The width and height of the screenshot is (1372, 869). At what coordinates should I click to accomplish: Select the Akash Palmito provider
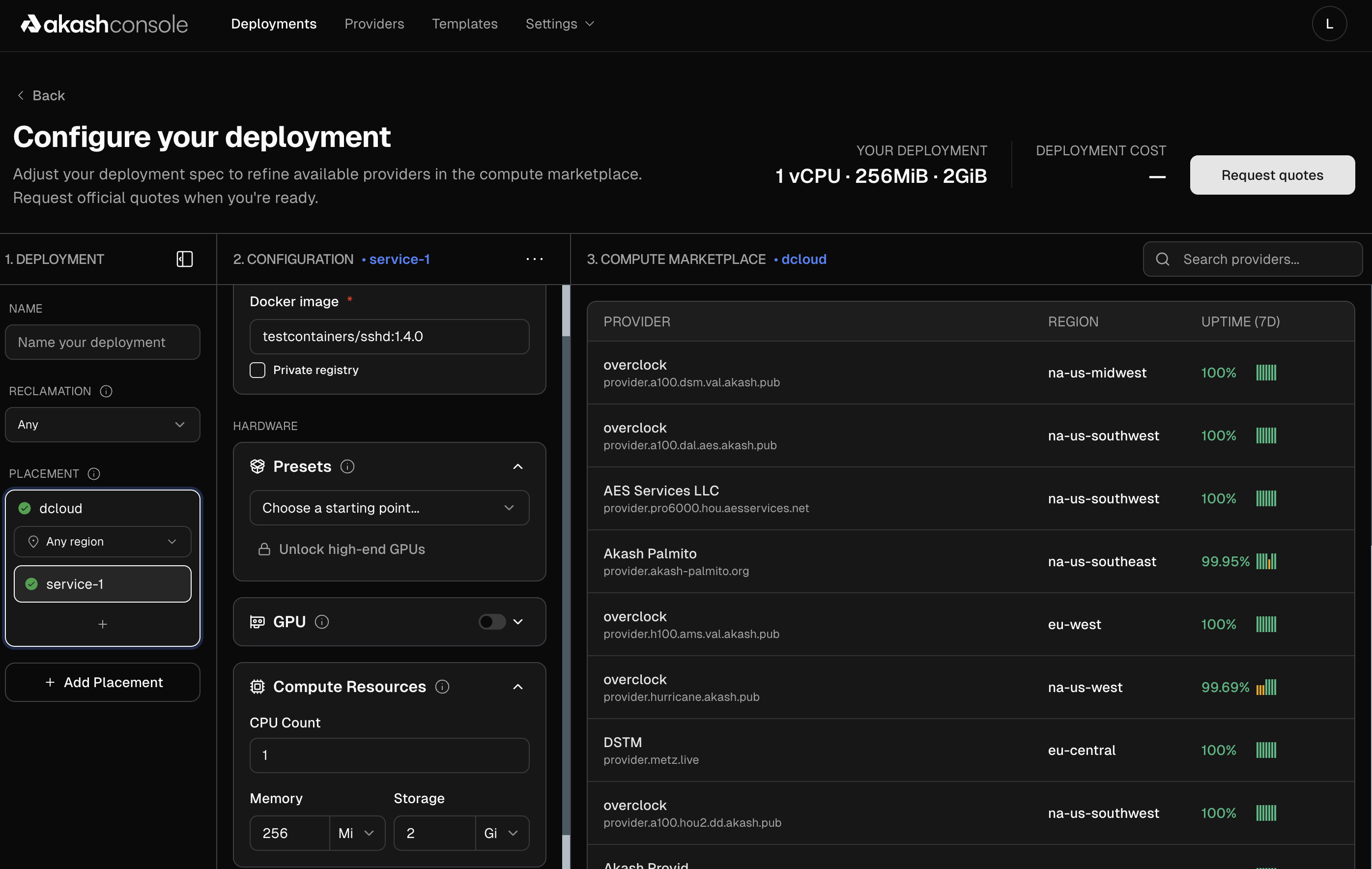[971, 561]
